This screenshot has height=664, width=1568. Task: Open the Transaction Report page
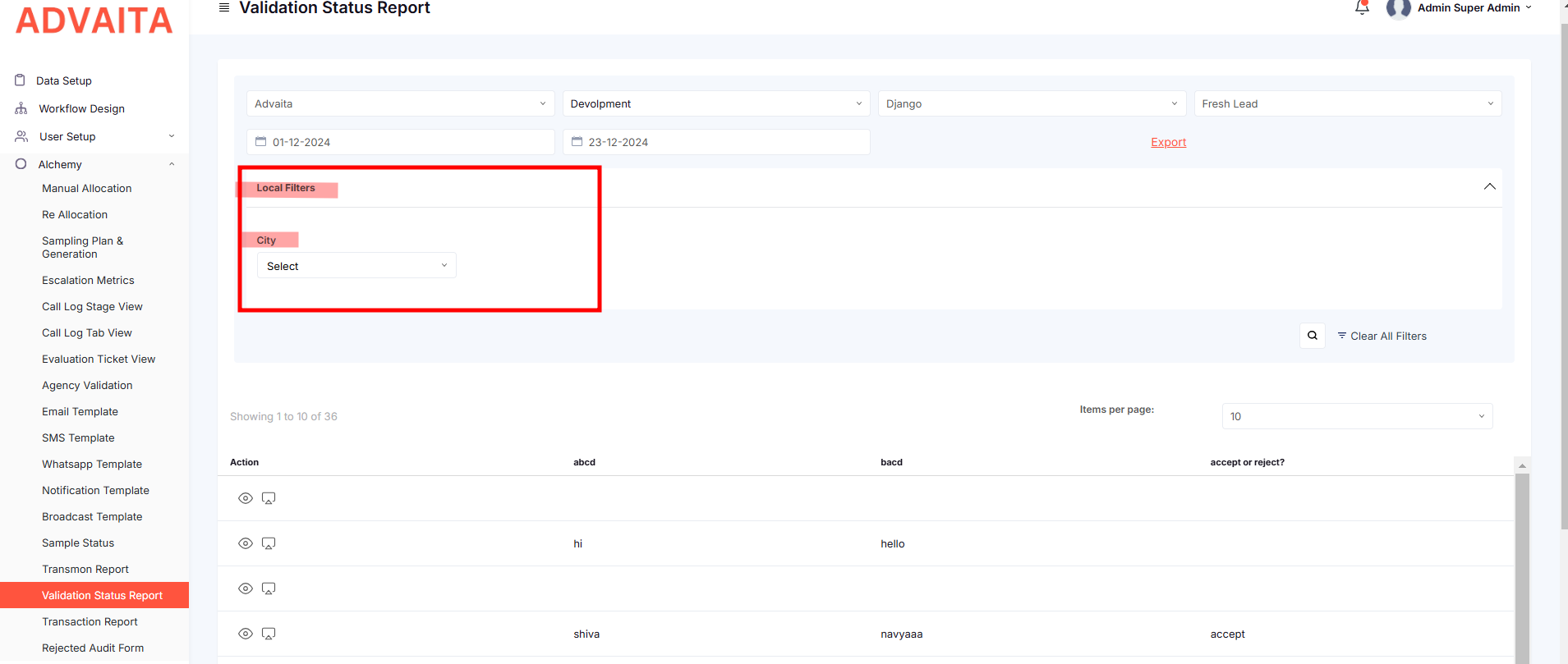90,621
